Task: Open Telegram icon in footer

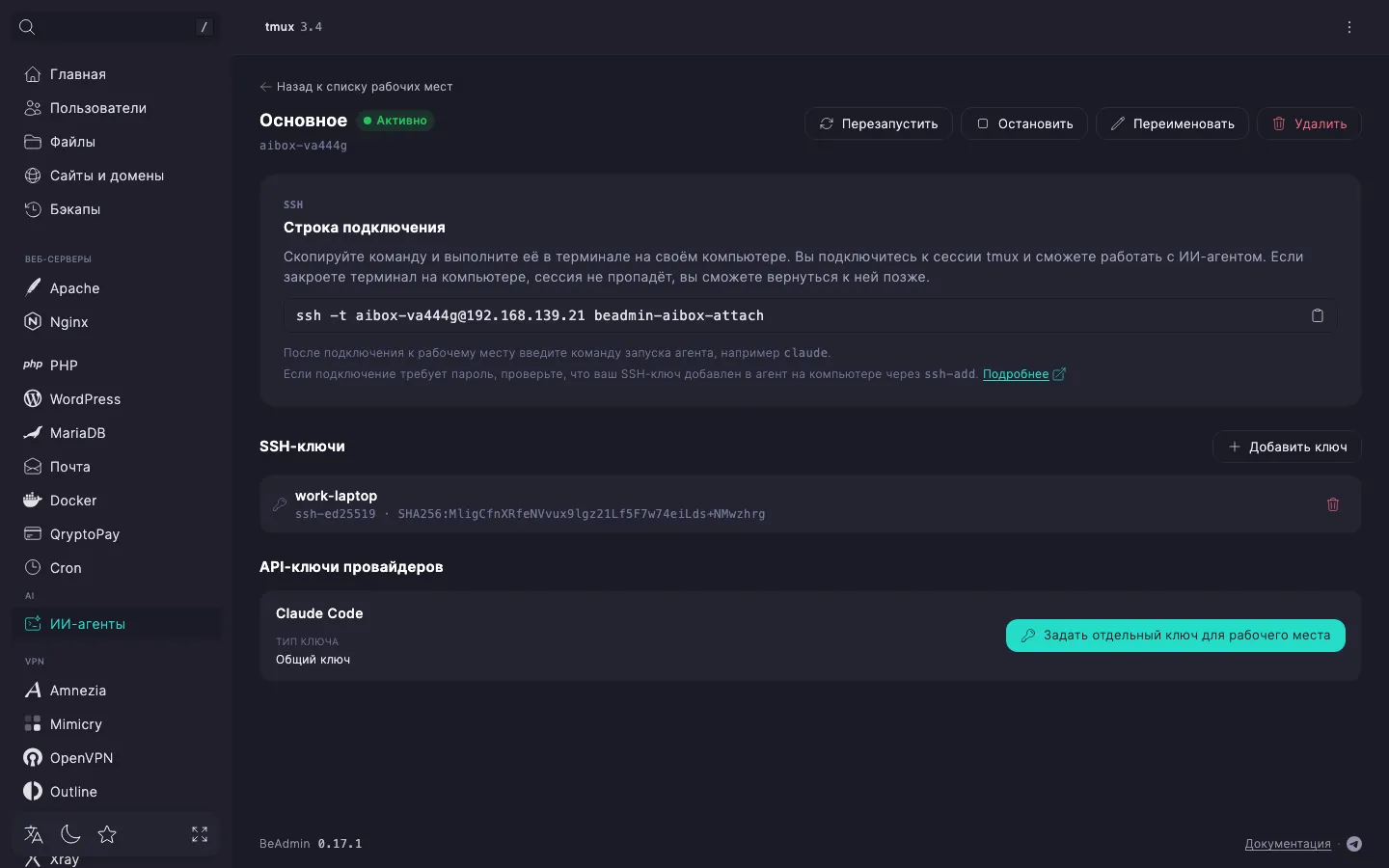Action: tap(1354, 844)
